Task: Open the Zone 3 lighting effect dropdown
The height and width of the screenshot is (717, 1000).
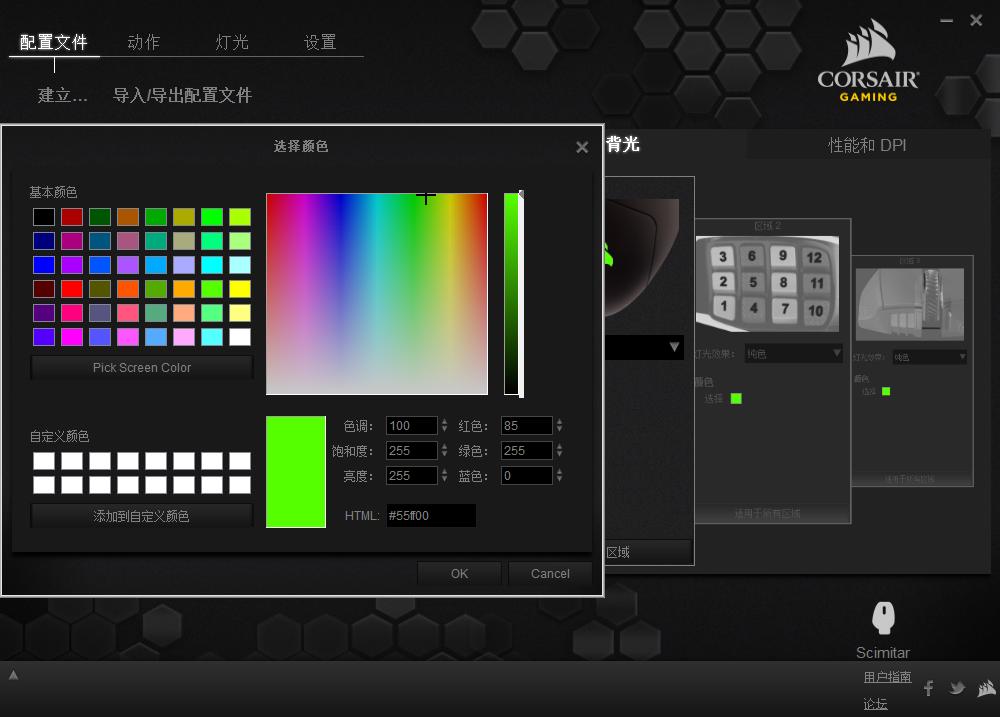Action: coord(929,355)
